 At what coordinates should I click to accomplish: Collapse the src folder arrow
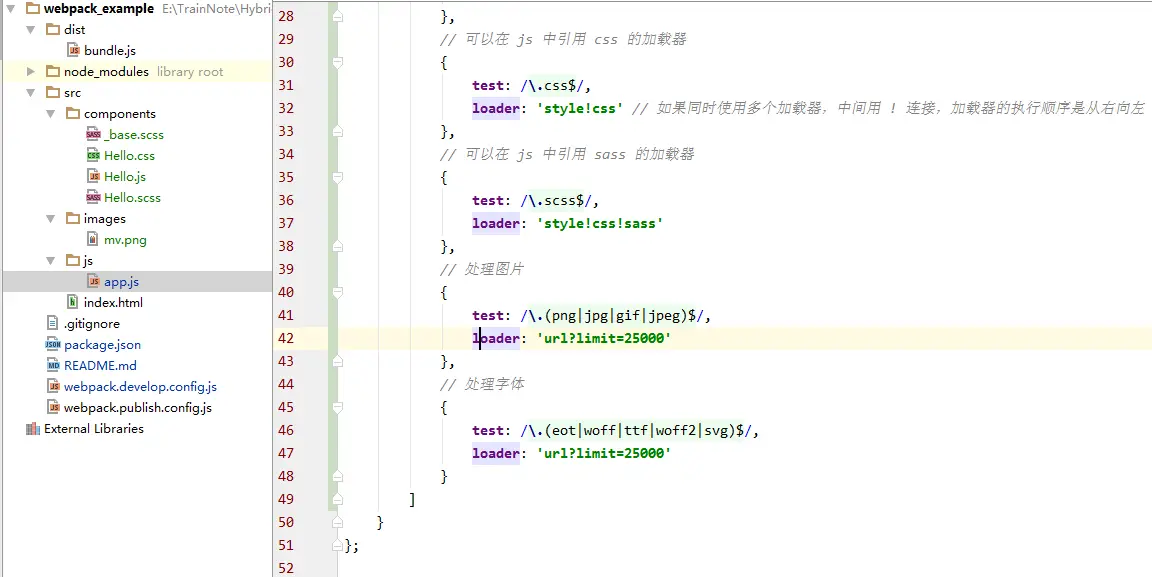31,93
